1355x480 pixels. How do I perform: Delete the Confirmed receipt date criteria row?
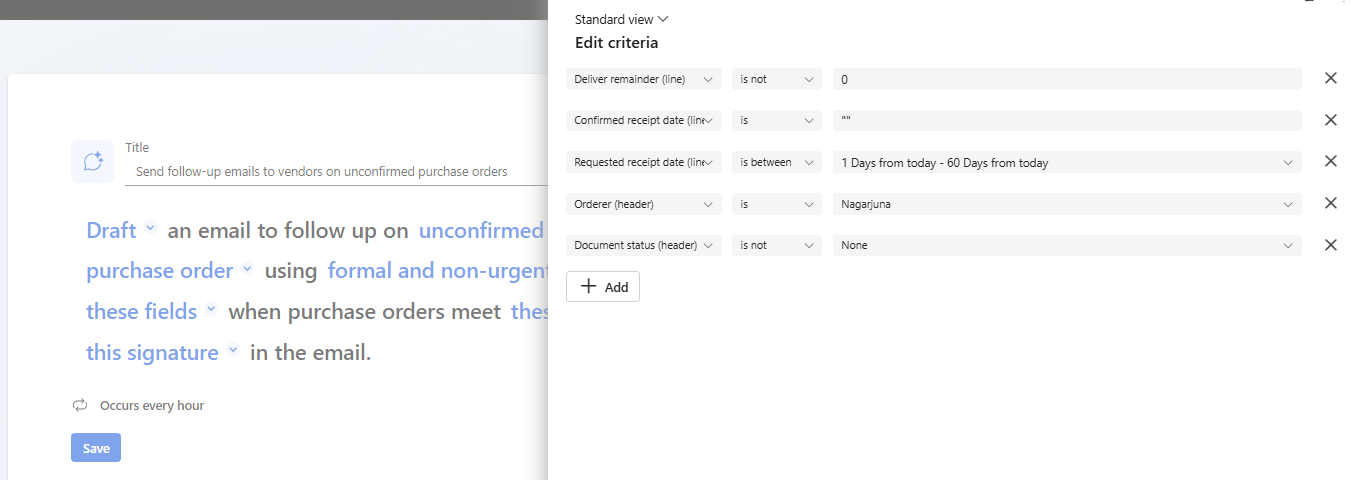tap(1330, 120)
